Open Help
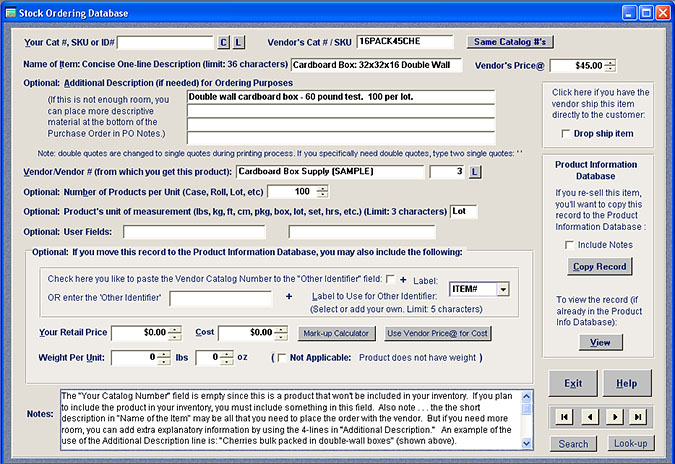Viewport: 675px width, 464px height. click(x=627, y=383)
